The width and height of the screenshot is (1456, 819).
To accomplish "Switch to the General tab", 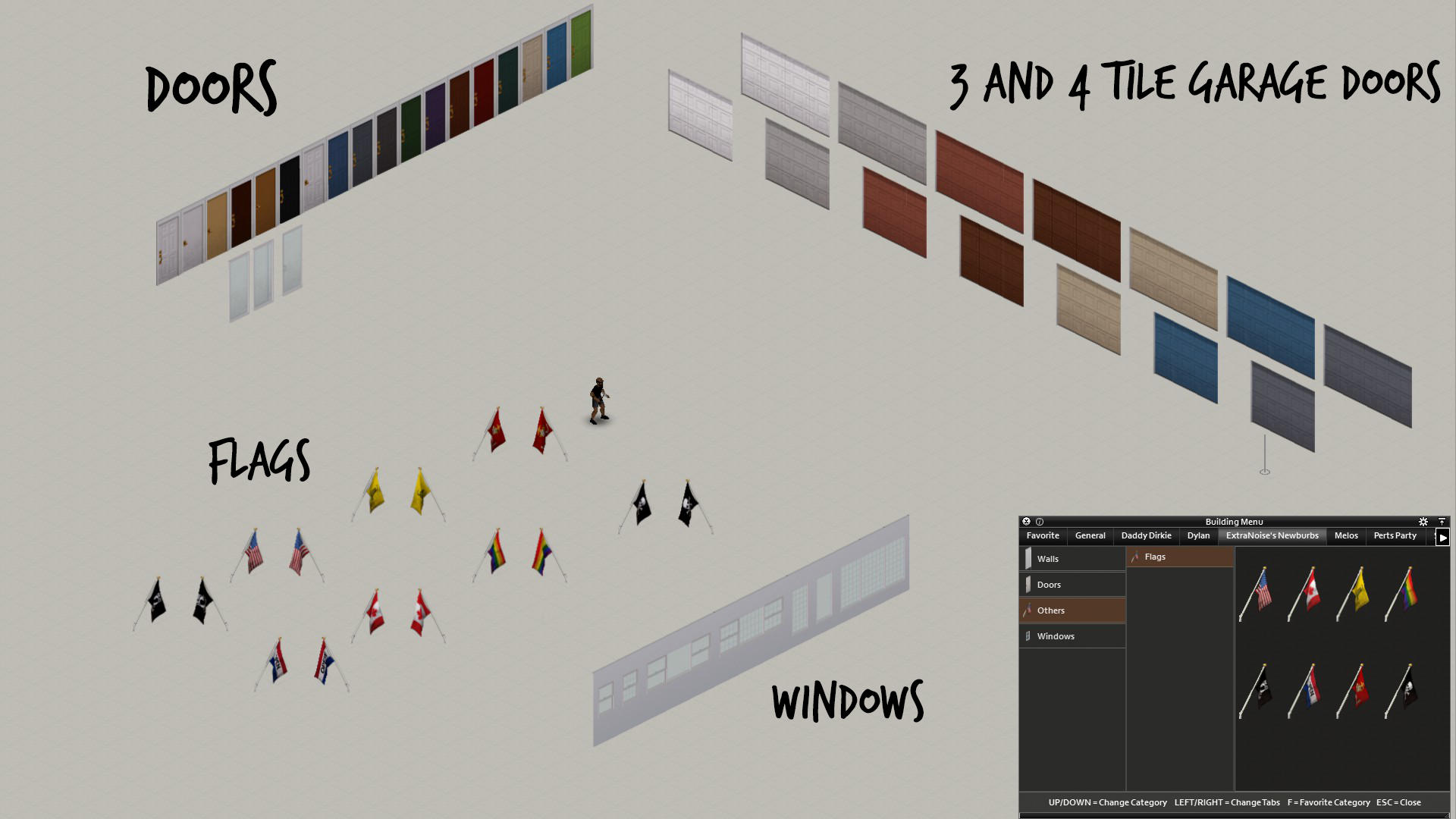I will coord(1090,536).
